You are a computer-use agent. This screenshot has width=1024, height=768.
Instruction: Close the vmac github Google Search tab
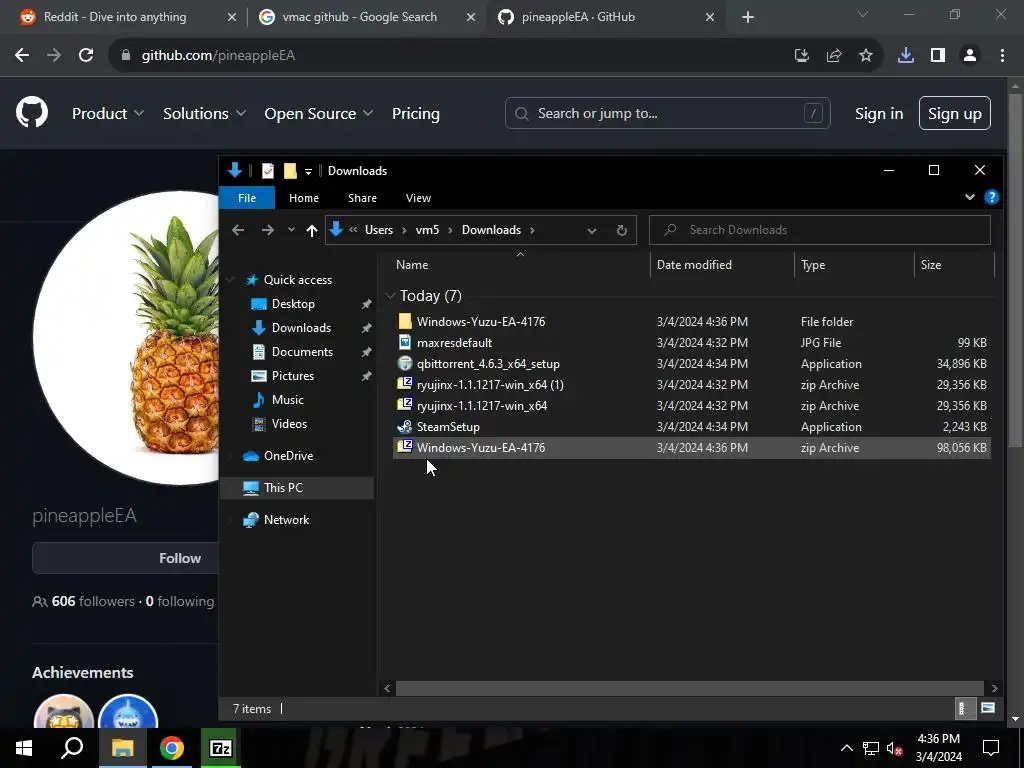(470, 18)
